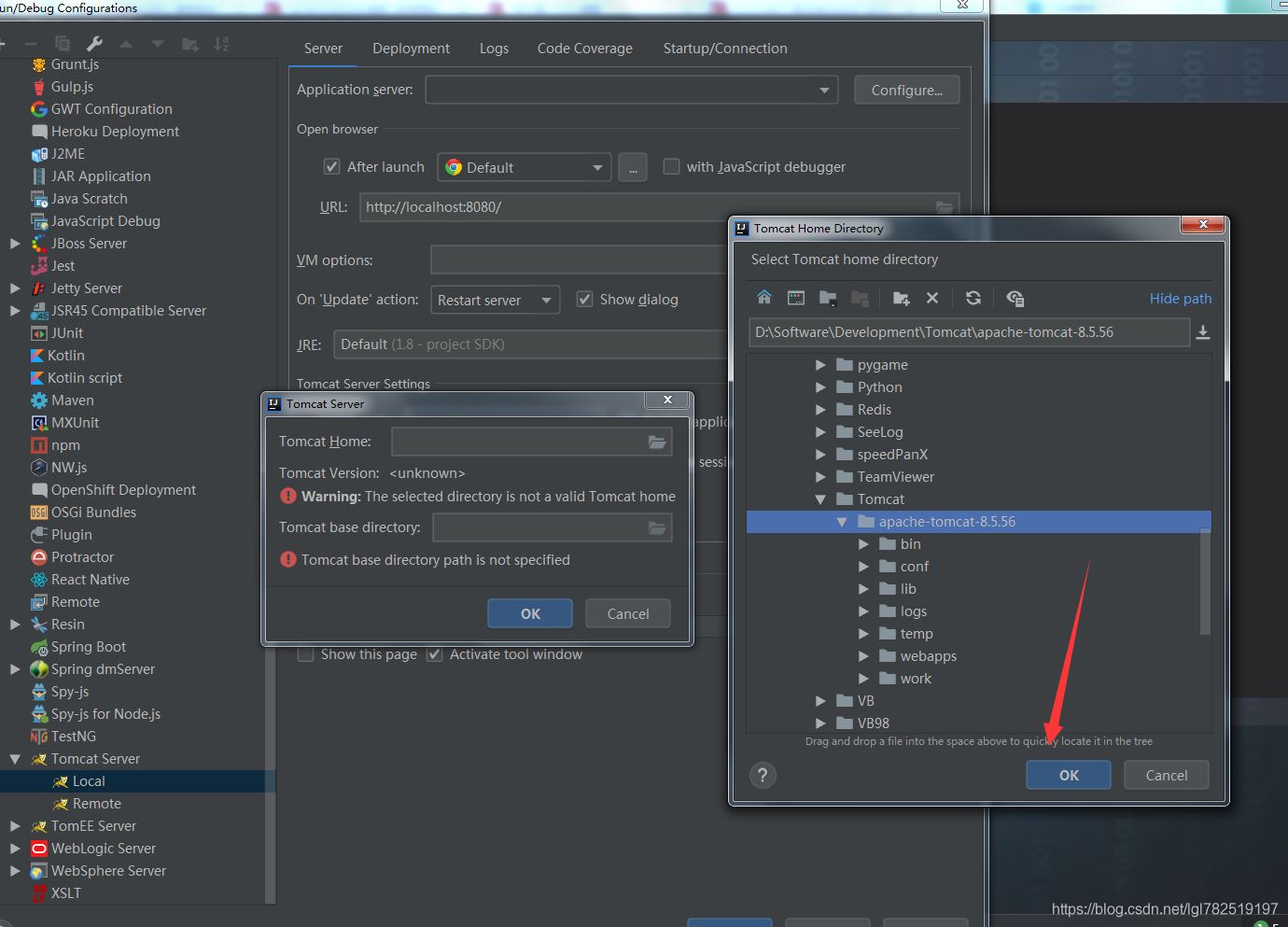Click the delete X icon in file chooser toolbar

click(x=931, y=298)
